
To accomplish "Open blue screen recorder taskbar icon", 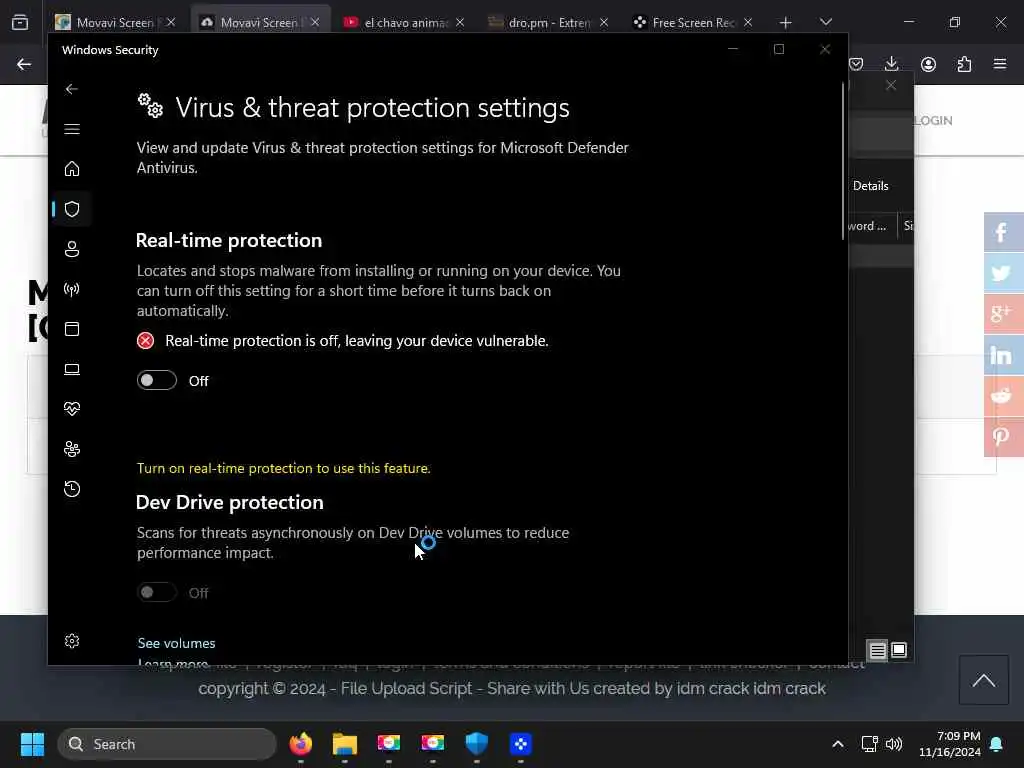I will point(520,744).
